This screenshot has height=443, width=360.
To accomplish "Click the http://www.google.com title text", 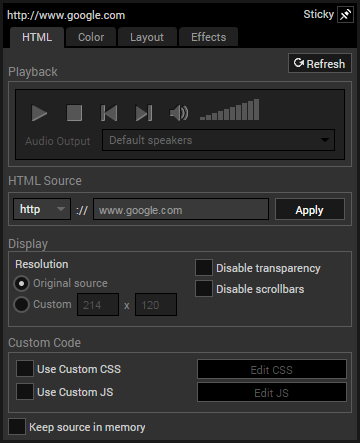I will coord(66,15).
